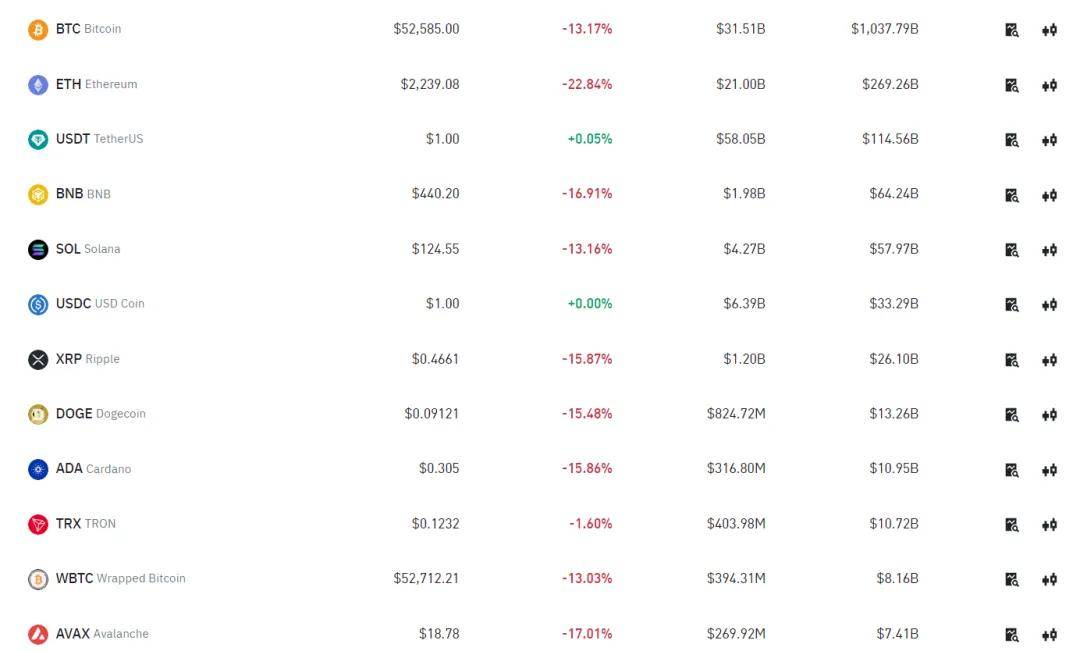Click the candlestick trade icon for AVAX

(x=1049, y=634)
